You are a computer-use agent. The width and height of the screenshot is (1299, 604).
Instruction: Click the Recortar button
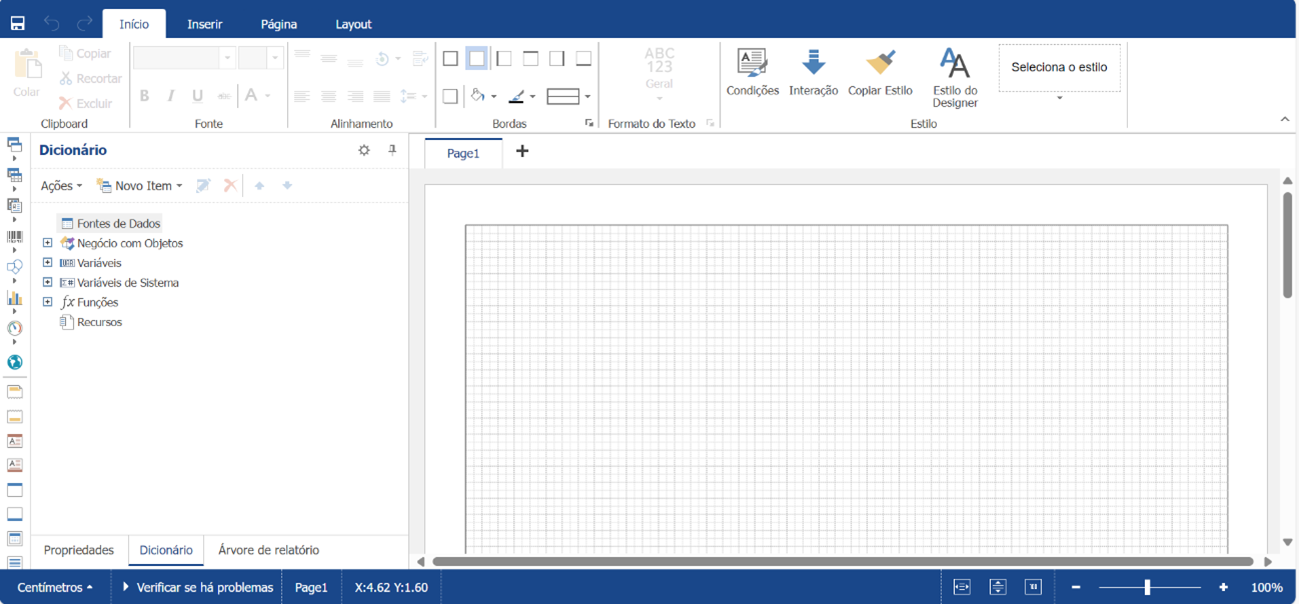pyautogui.click(x=90, y=79)
